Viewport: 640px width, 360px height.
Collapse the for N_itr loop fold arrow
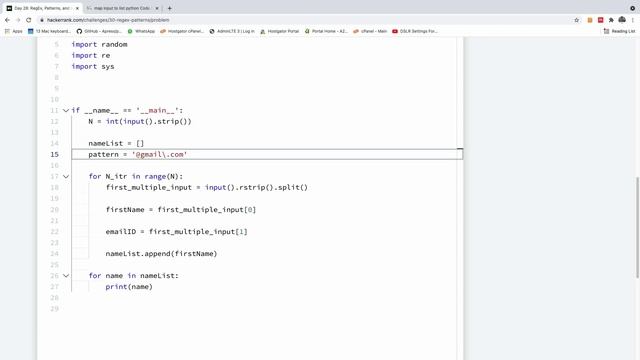(66, 176)
